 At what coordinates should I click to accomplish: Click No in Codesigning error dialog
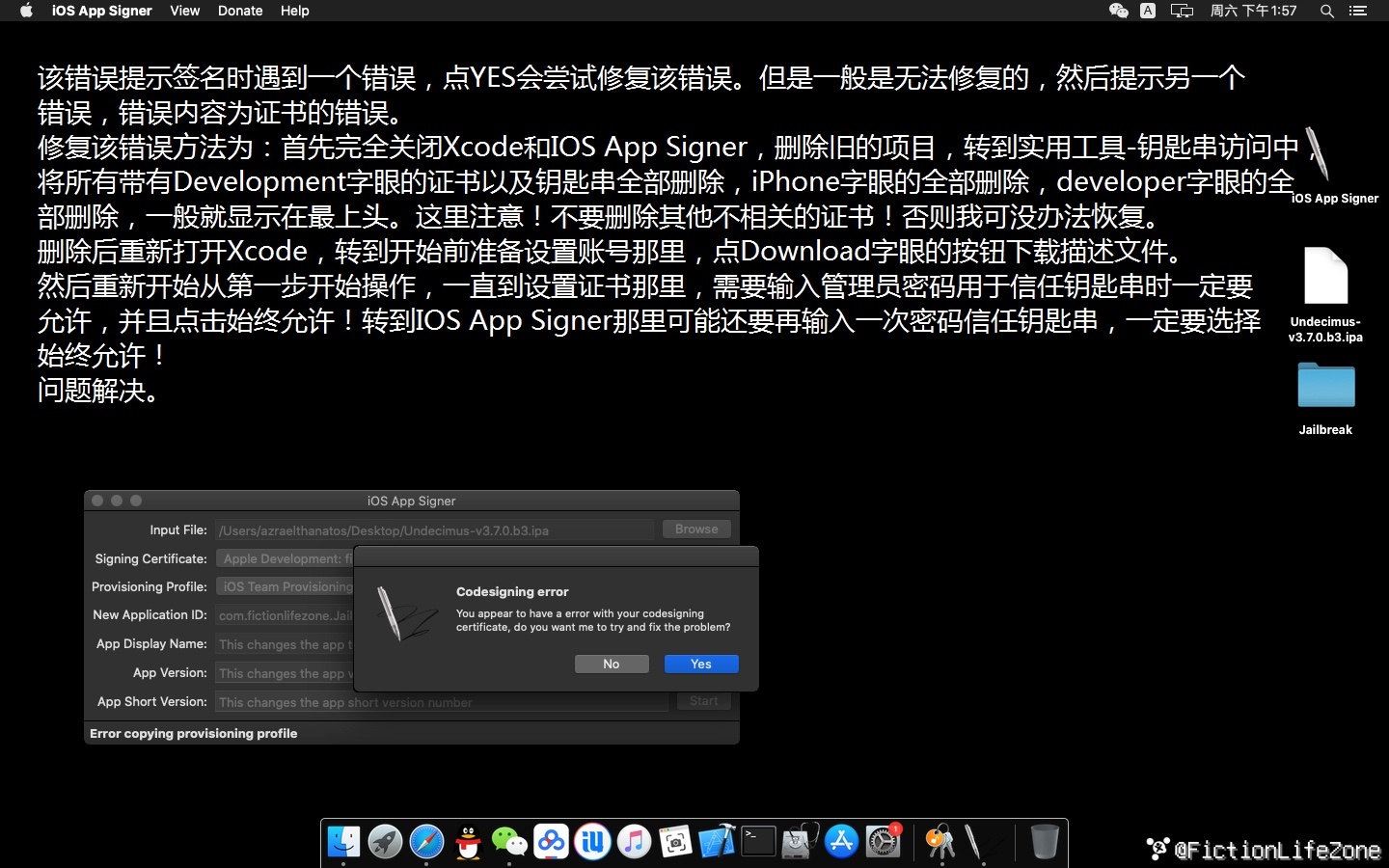coord(612,664)
